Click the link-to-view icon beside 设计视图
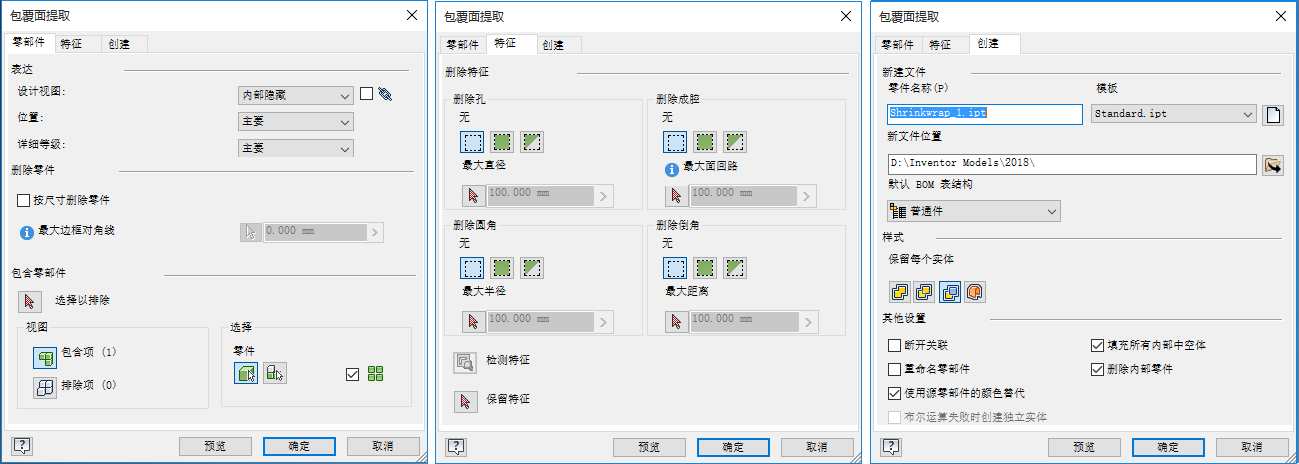1299x464 pixels. [x=385, y=95]
